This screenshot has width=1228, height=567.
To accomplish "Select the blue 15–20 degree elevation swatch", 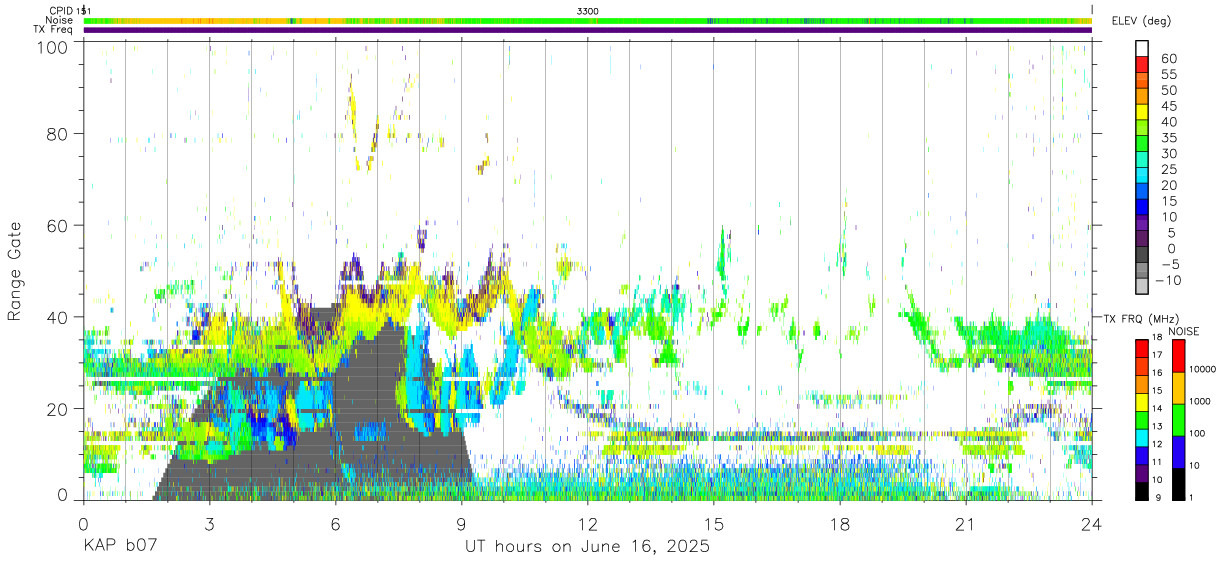I will (x=1142, y=193).
